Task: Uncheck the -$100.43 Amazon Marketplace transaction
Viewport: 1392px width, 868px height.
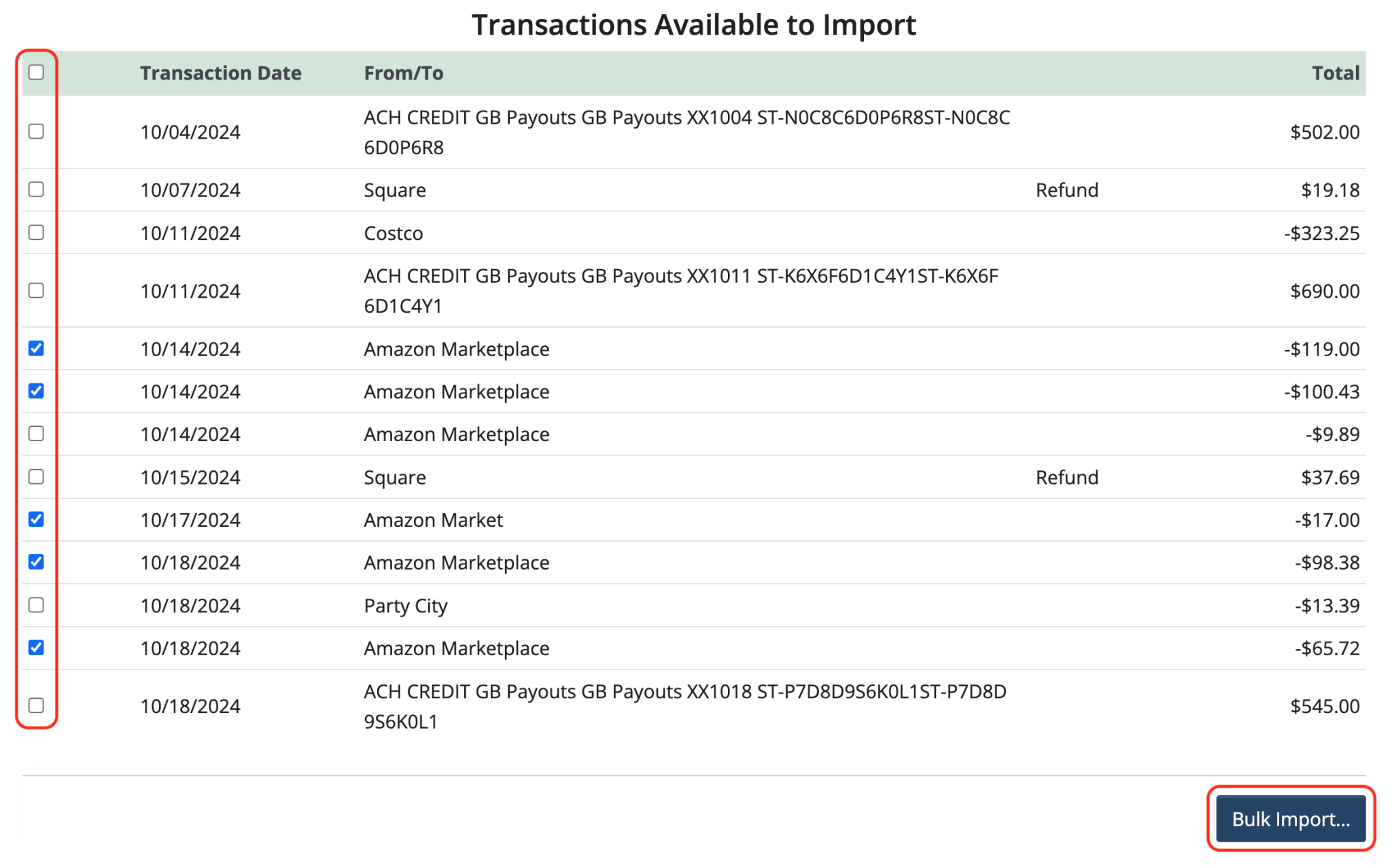Action: pyautogui.click(x=36, y=392)
